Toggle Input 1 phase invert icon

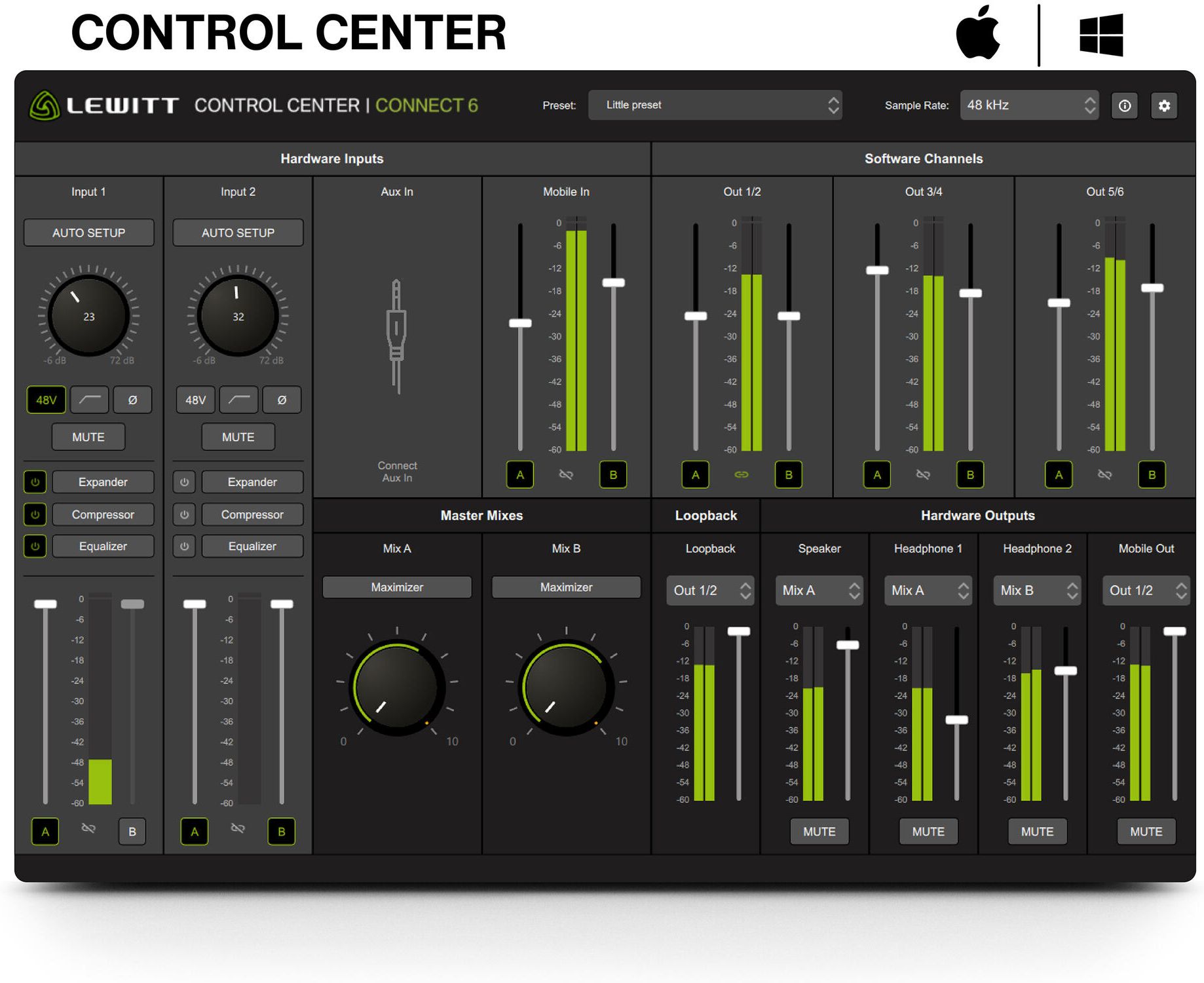[132, 400]
